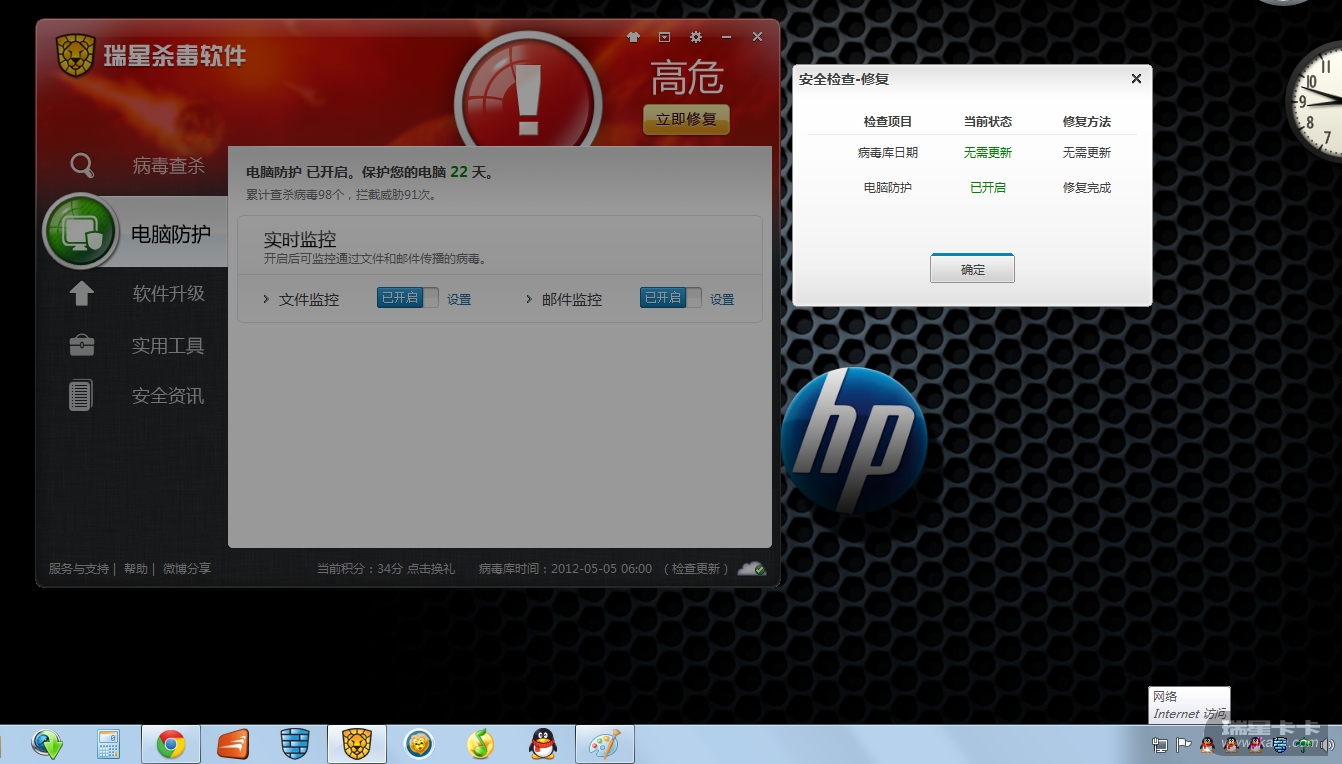The image size is (1342, 764).
Task: Click the network tray icon
Action: pos(1160,745)
